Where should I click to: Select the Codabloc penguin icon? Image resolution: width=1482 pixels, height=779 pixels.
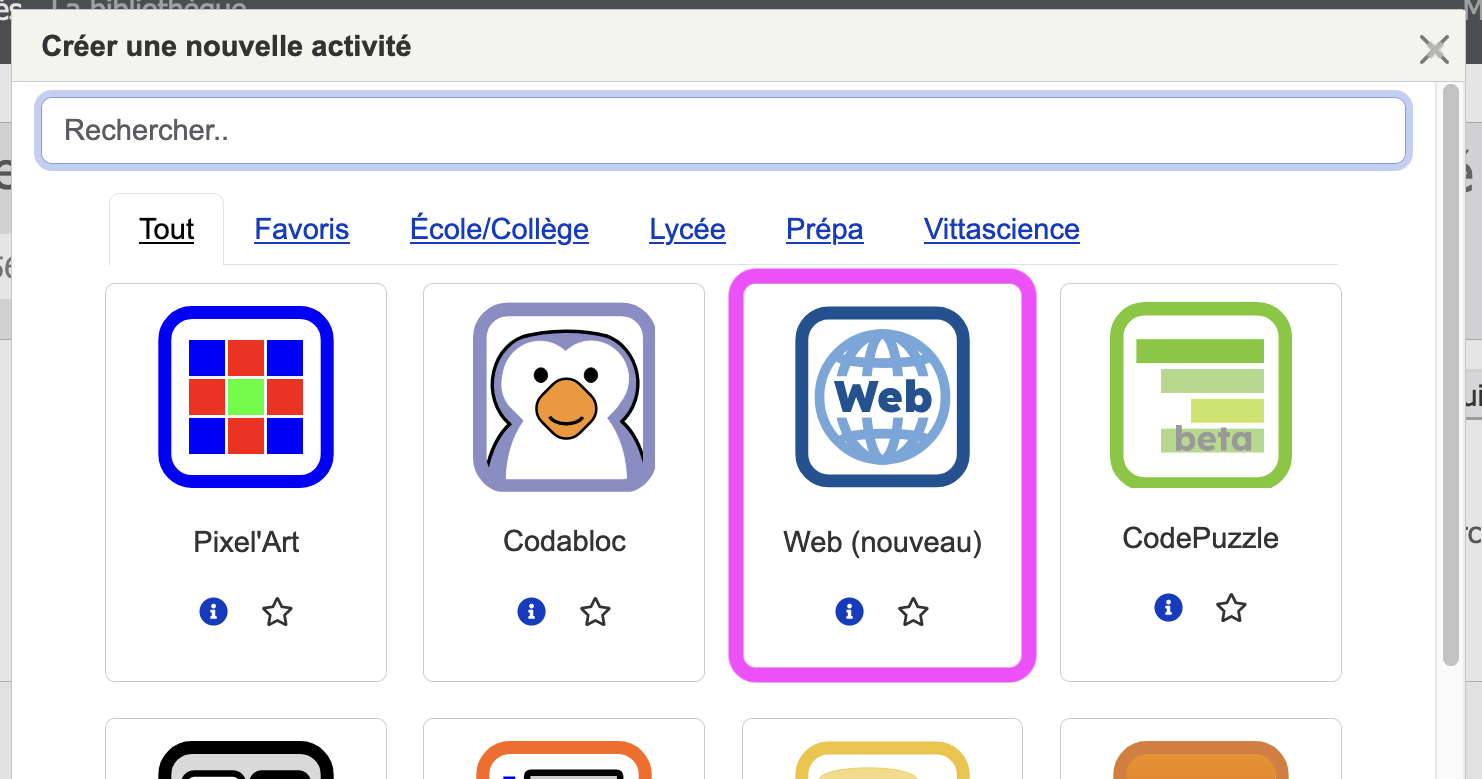click(x=564, y=397)
